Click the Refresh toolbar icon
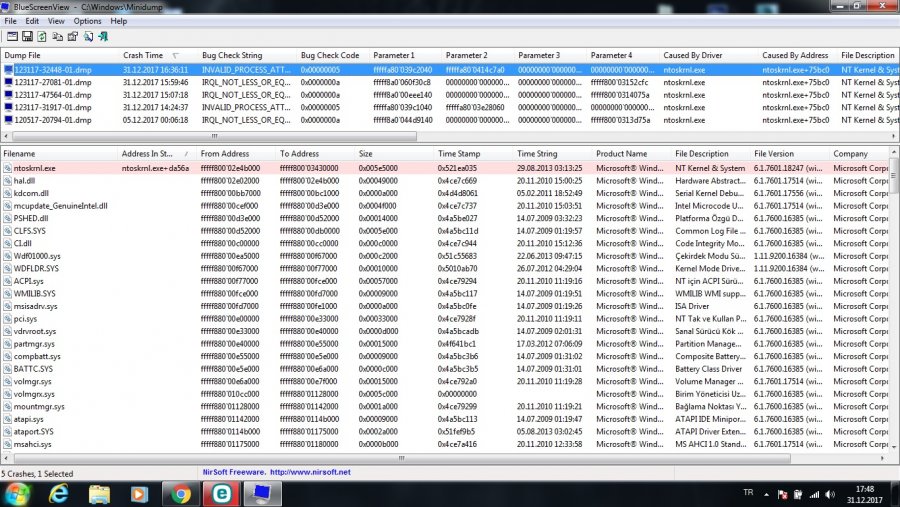900x507 pixels. point(42,37)
